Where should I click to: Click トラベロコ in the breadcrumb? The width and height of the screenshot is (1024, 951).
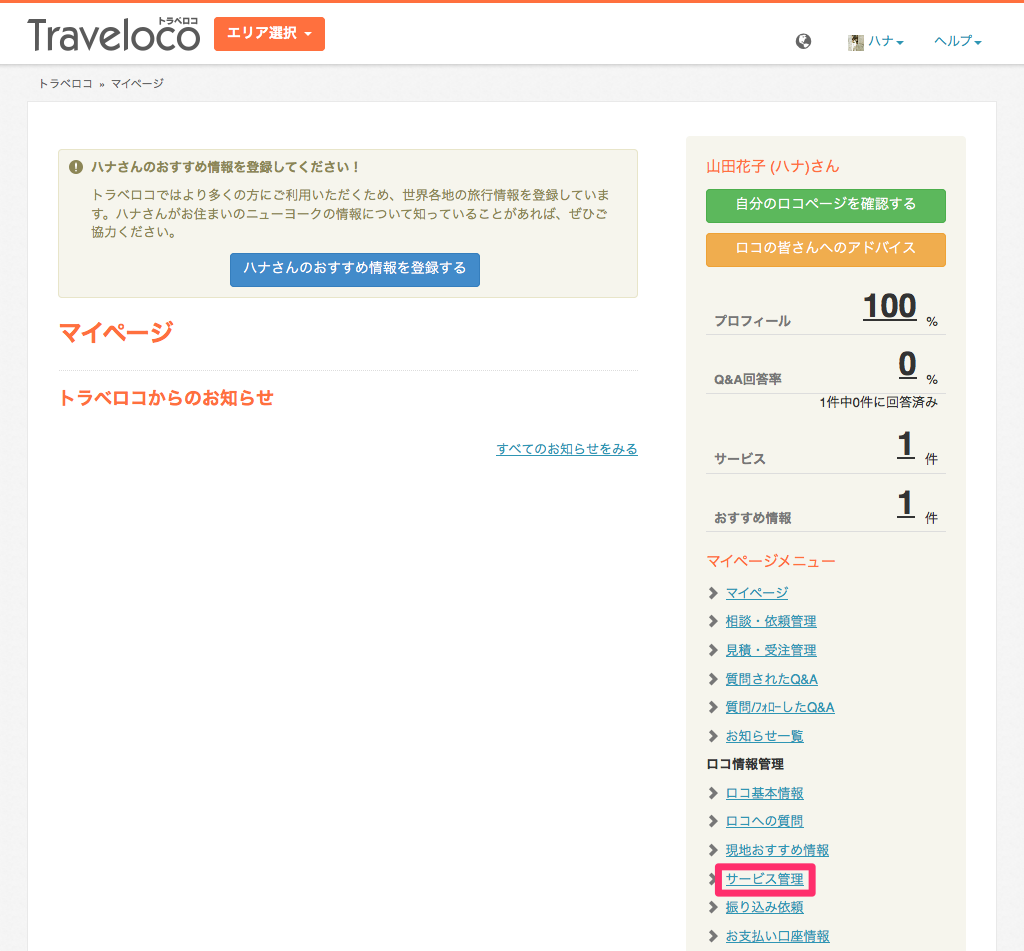(65, 84)
